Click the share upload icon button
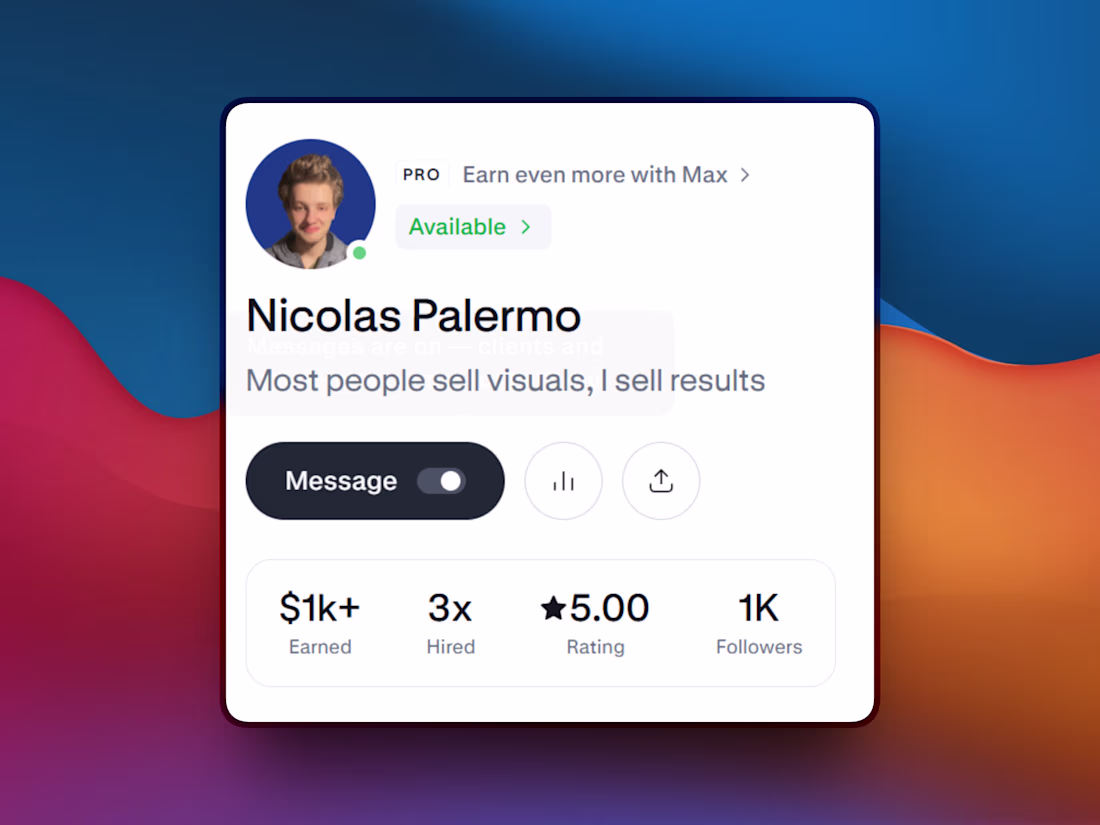This screenshot has width=1100, height=825. pos(661,481)
